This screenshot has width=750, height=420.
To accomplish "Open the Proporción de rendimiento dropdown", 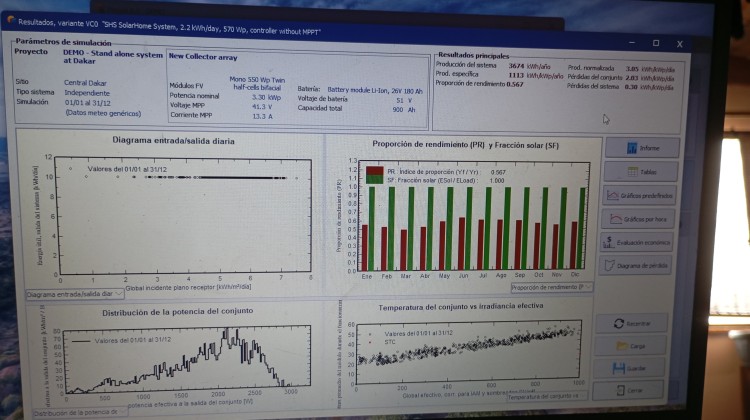I will (551, 287).
